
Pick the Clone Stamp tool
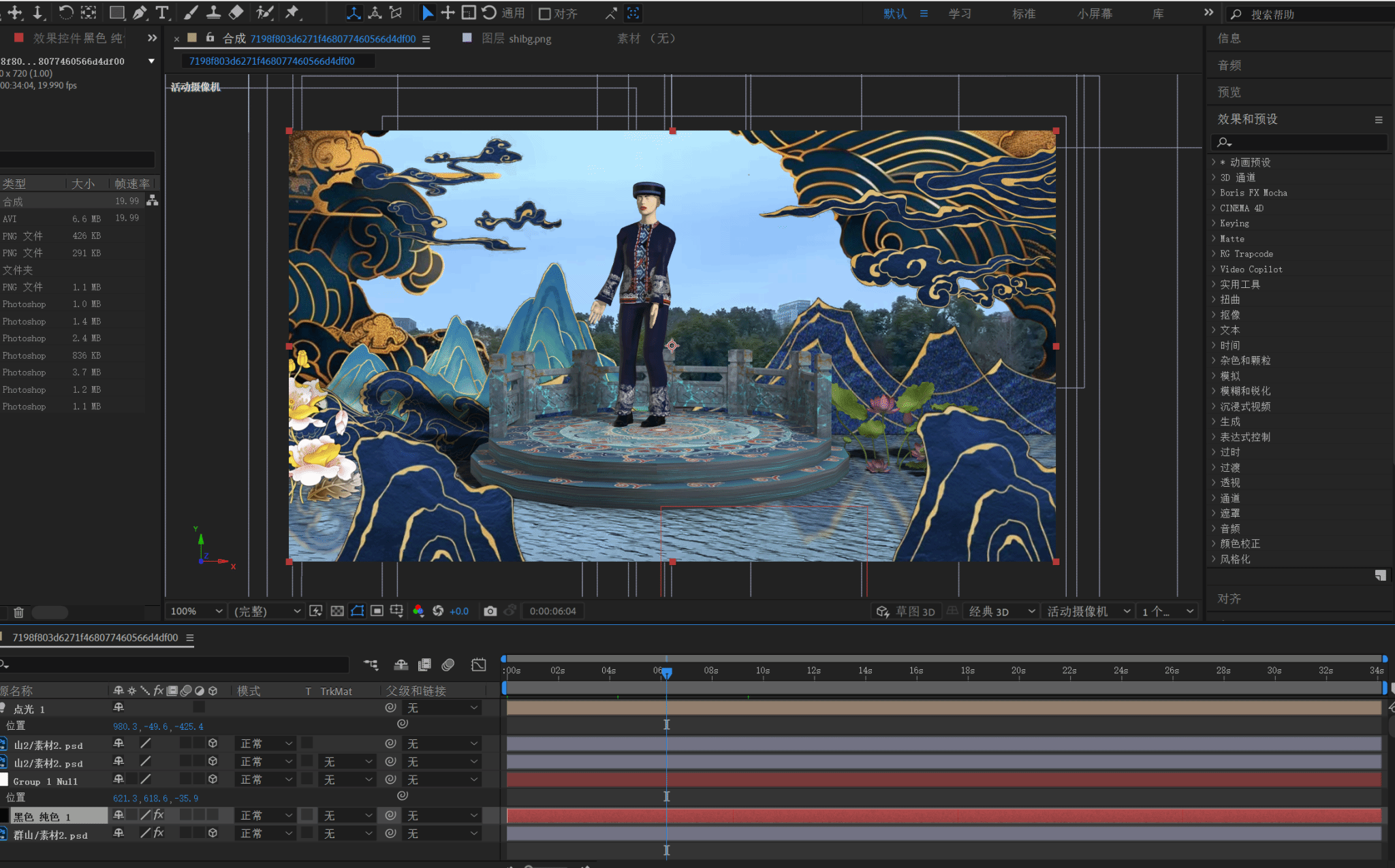point(213,12)
